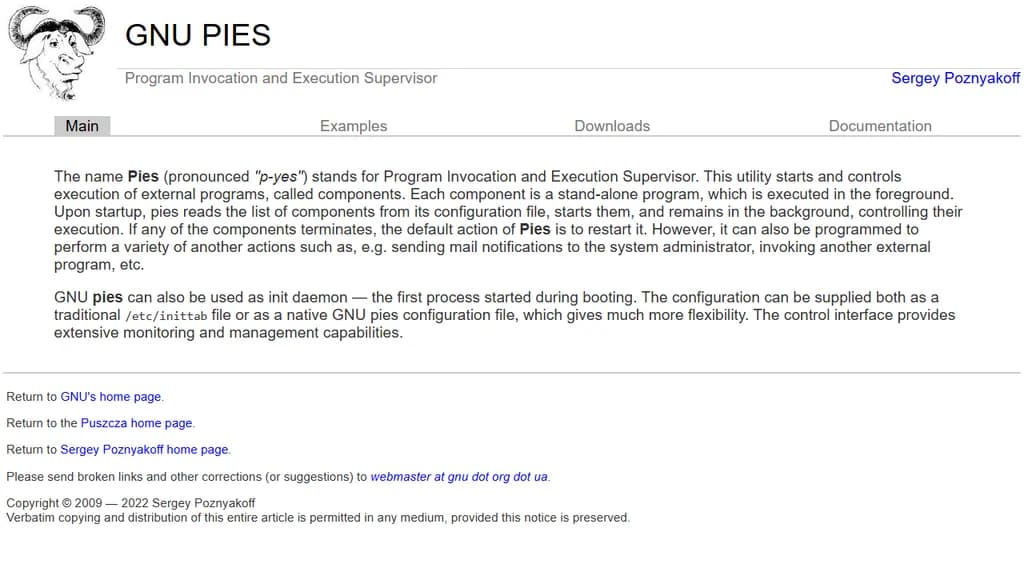Go to the Documentation tab

[880, 126]
